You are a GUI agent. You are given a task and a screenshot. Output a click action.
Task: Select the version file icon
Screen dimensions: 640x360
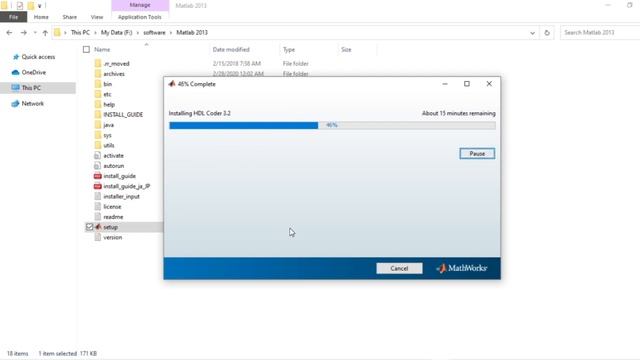pos(98,237)
